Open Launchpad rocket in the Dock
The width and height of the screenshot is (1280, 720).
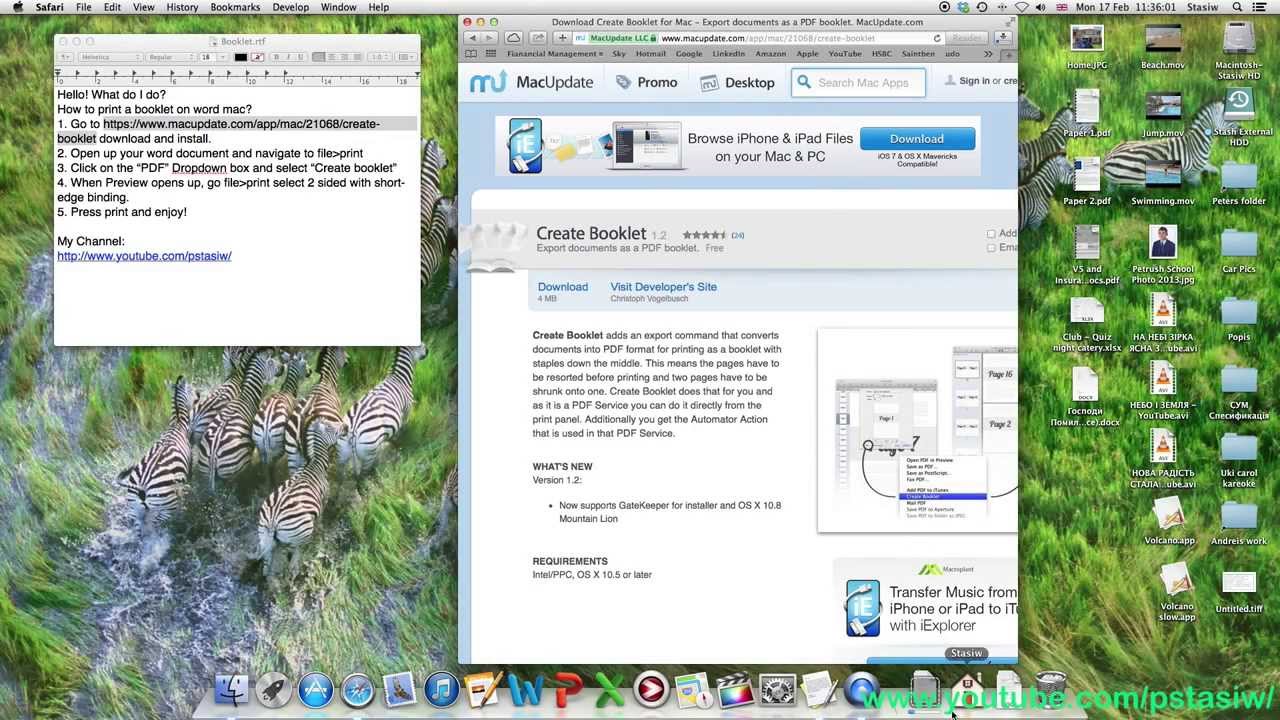(x=274, y=690)
